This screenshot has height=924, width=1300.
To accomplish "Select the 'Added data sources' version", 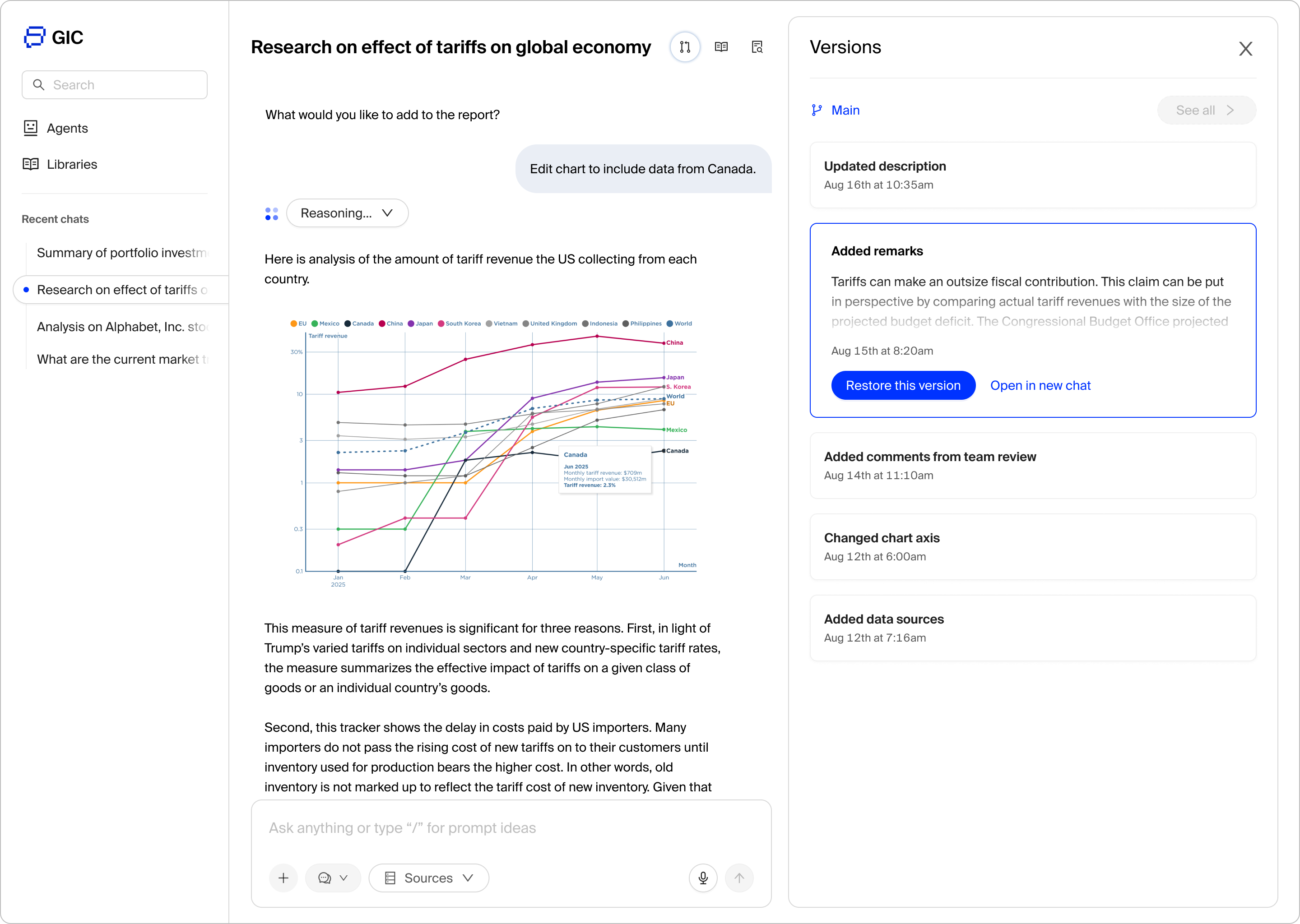I will [1032, 628].
